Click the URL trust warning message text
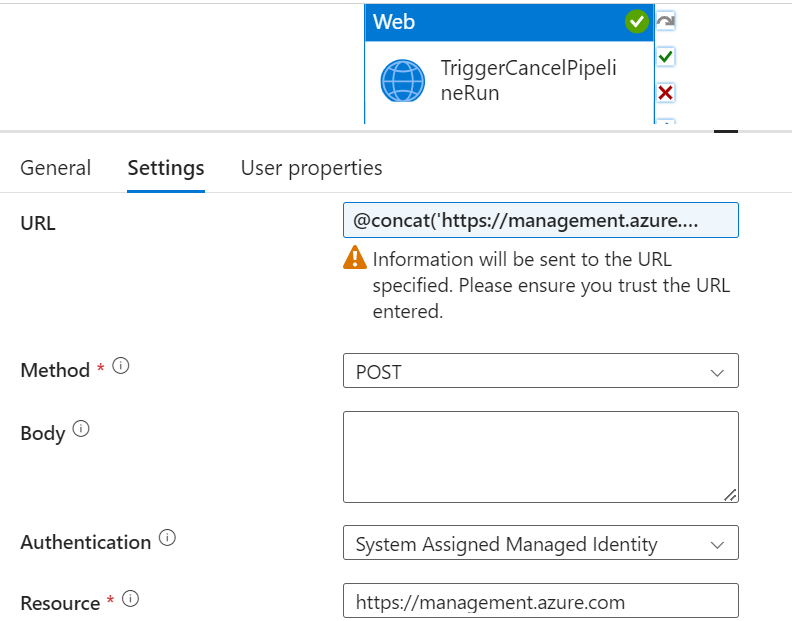This screenshot has height=621, width=792. coord(551,285)
